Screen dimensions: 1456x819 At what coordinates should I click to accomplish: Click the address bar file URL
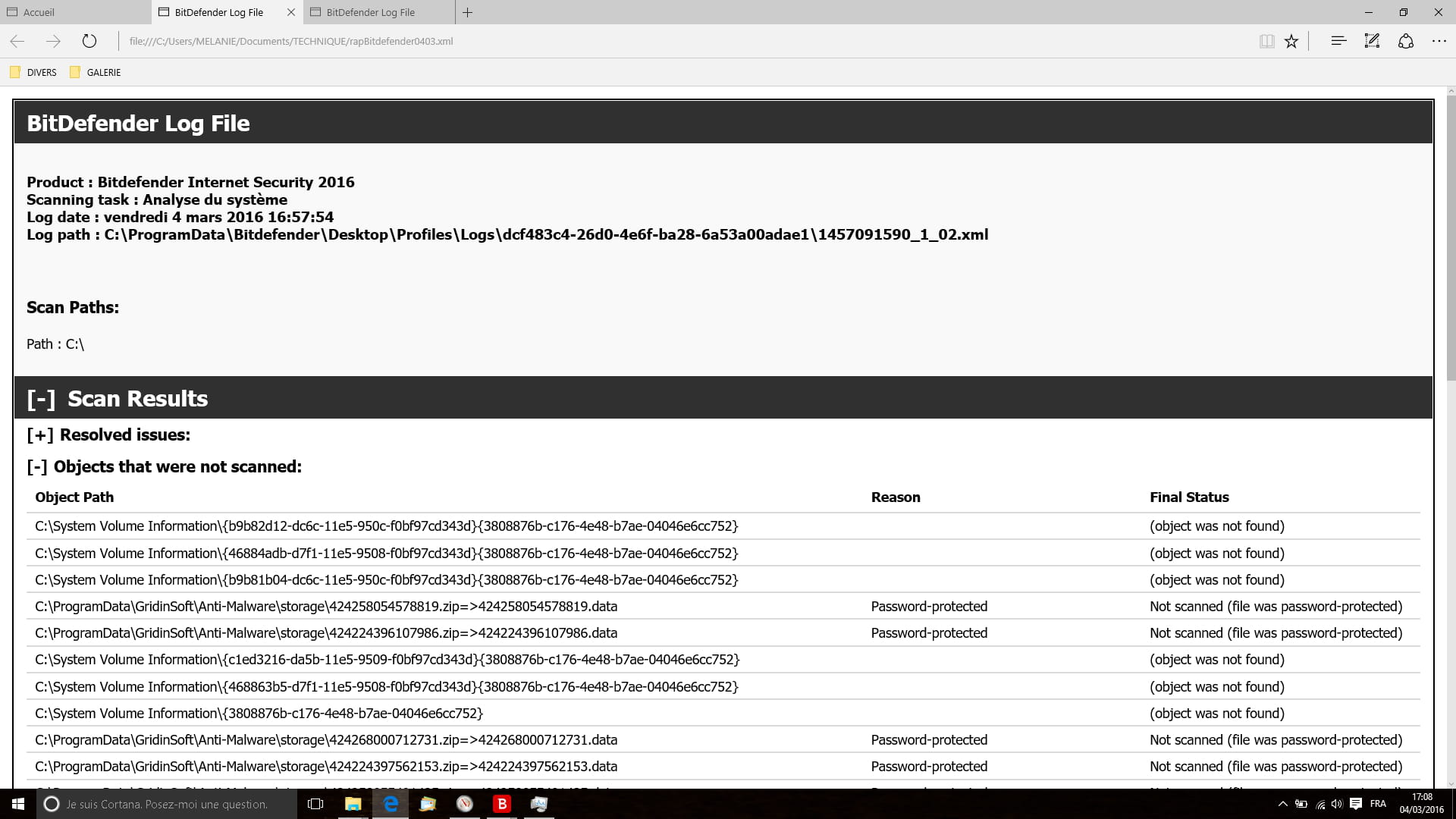coord(291,41)
